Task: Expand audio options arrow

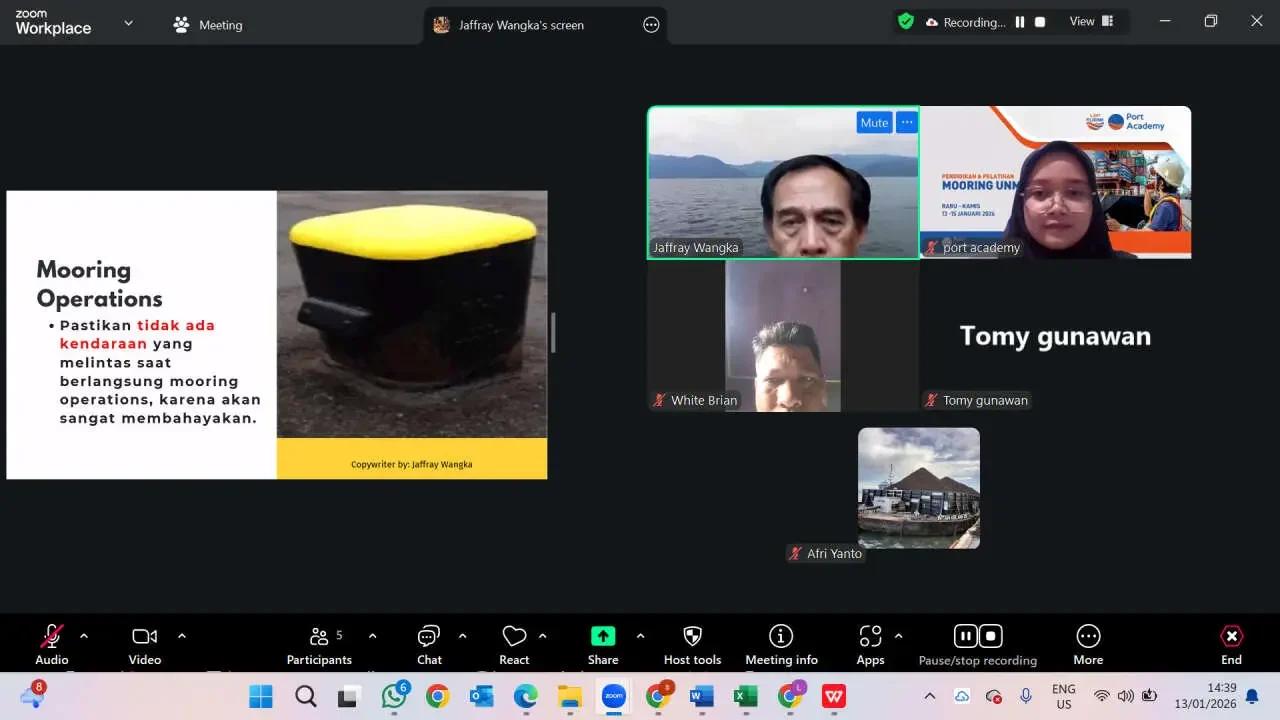Action: point(84,636)
